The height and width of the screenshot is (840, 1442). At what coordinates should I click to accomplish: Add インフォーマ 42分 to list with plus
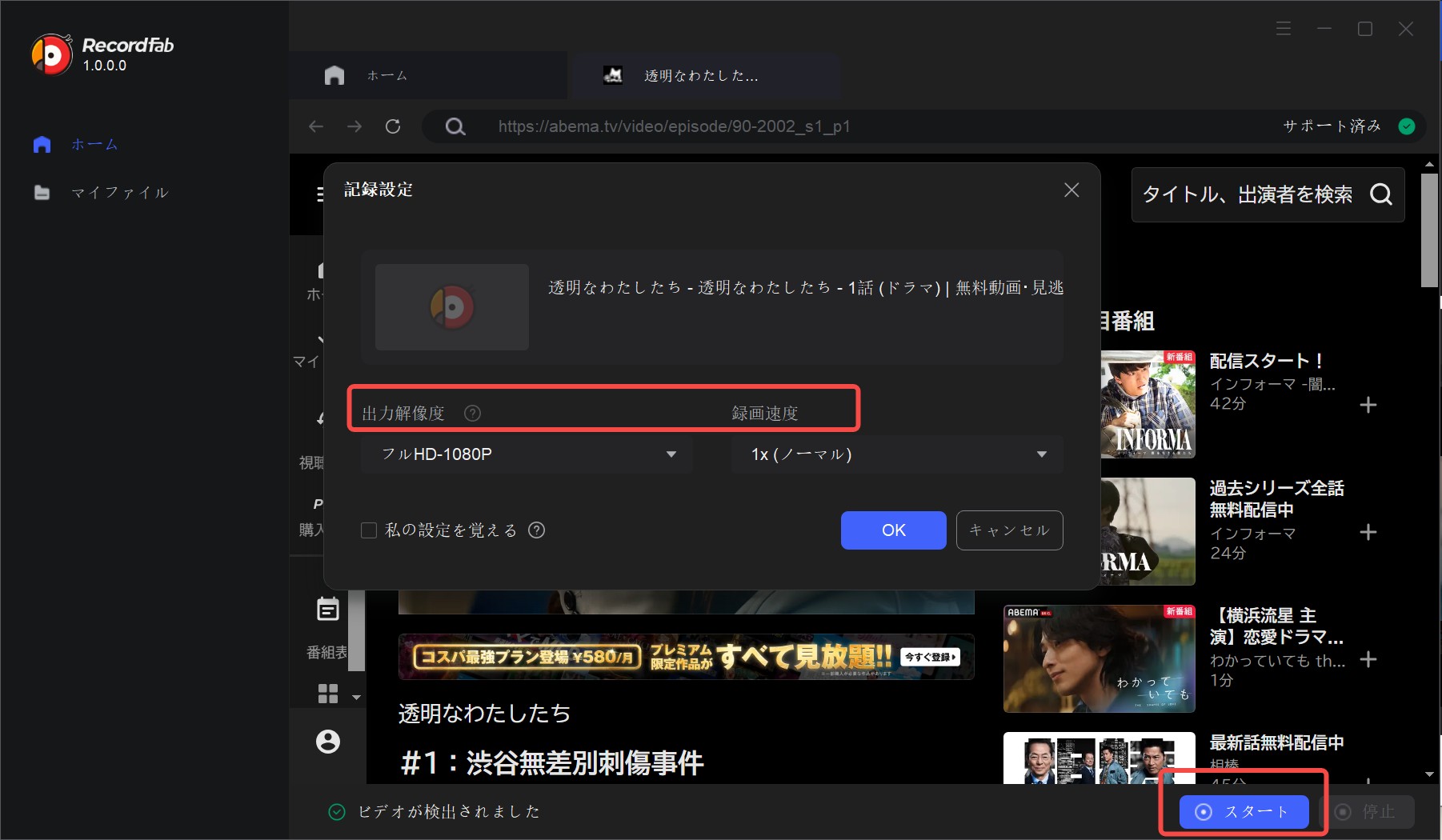(1368, 405)
